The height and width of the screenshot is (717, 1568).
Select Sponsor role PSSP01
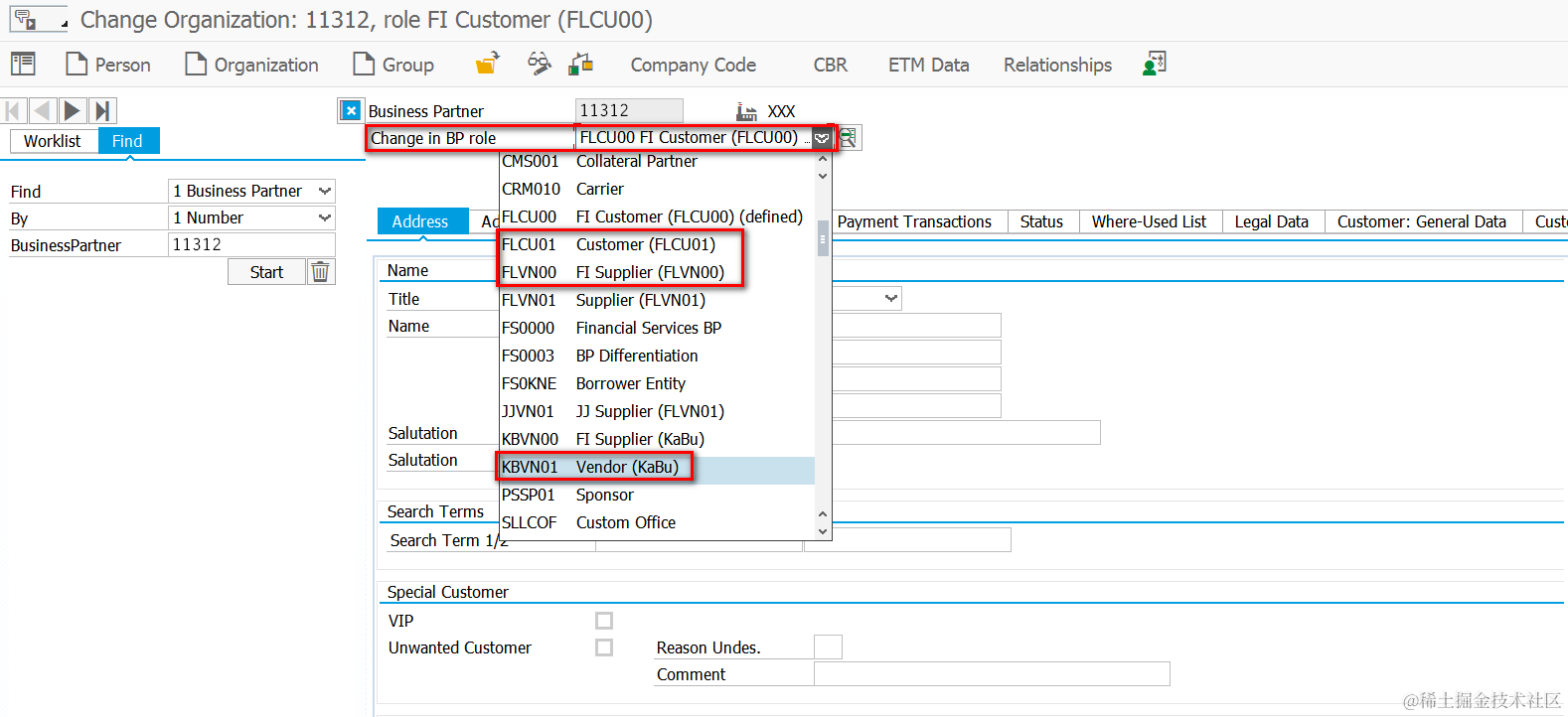point(657,495)
